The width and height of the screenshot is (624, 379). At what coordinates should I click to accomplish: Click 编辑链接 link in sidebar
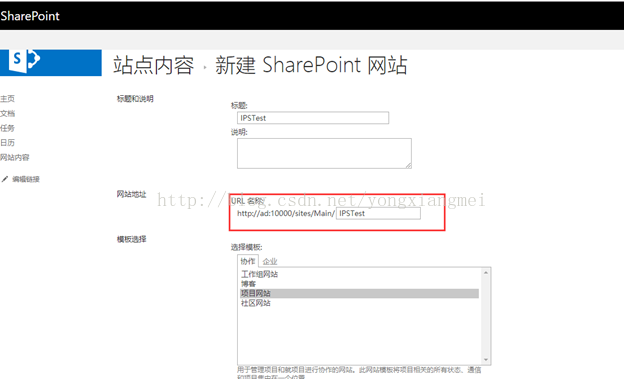click(x=26, y=179)
